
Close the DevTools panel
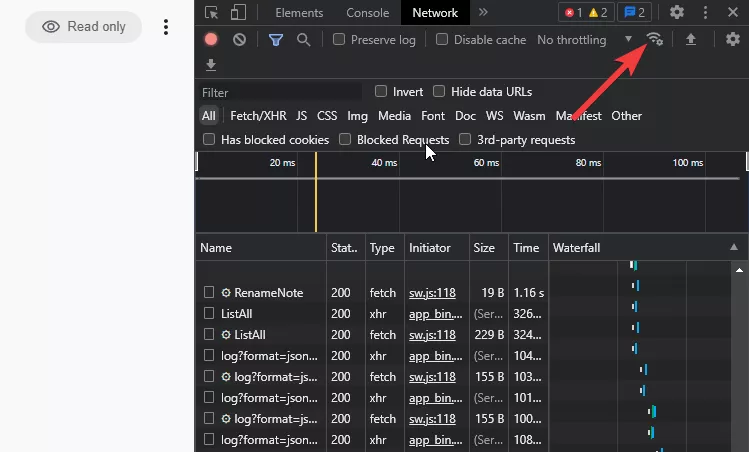(x=733, y=12)
